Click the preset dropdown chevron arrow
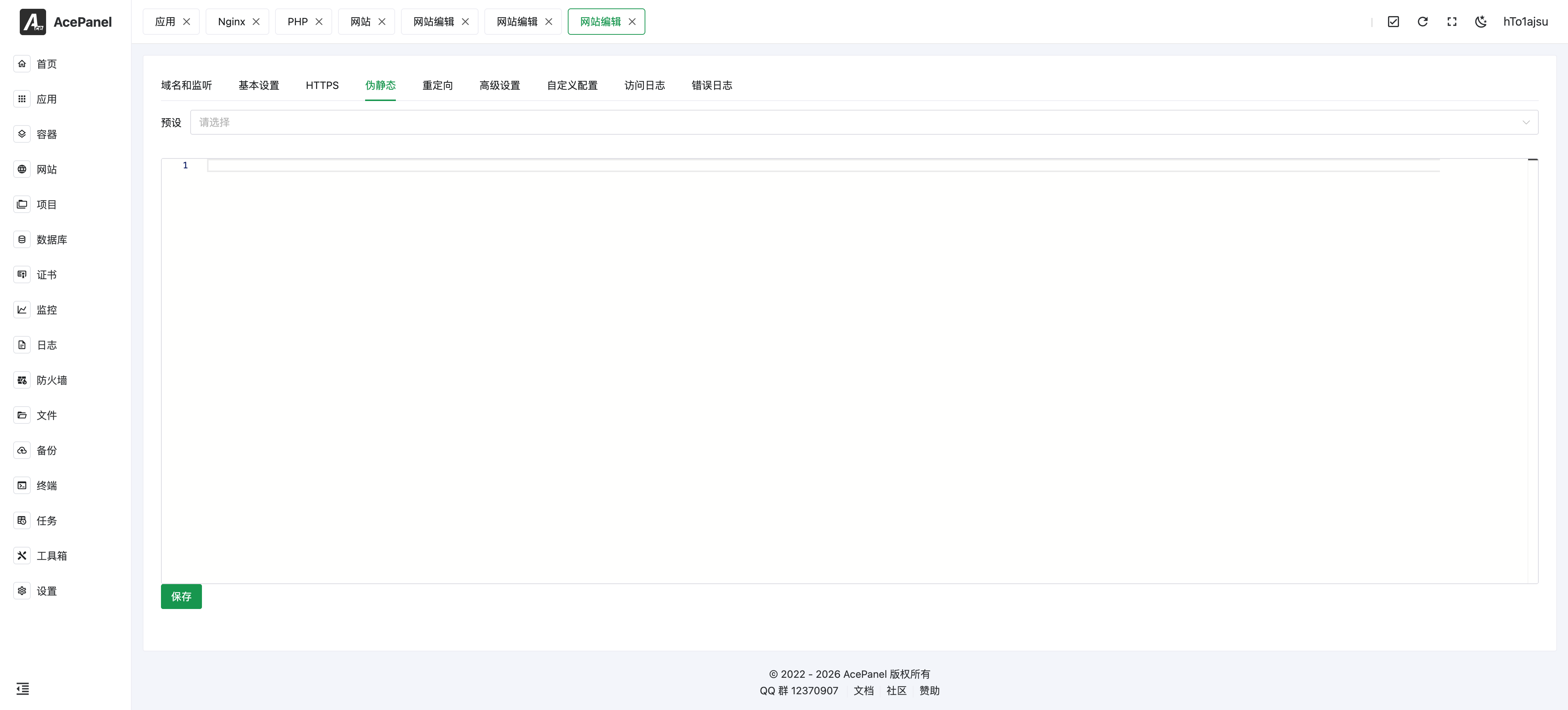The image size is (1568, 710). 1526,122
